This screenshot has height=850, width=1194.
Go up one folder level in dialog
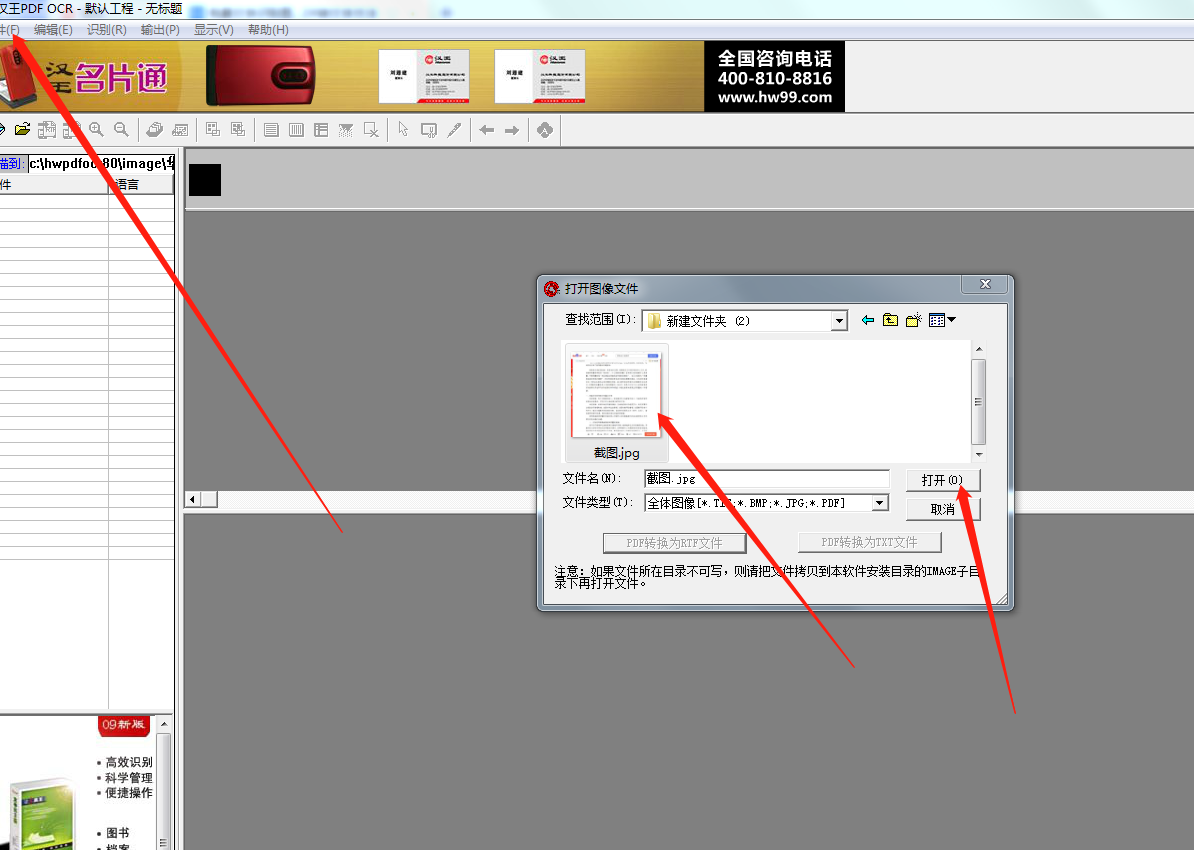coord(890,320)
